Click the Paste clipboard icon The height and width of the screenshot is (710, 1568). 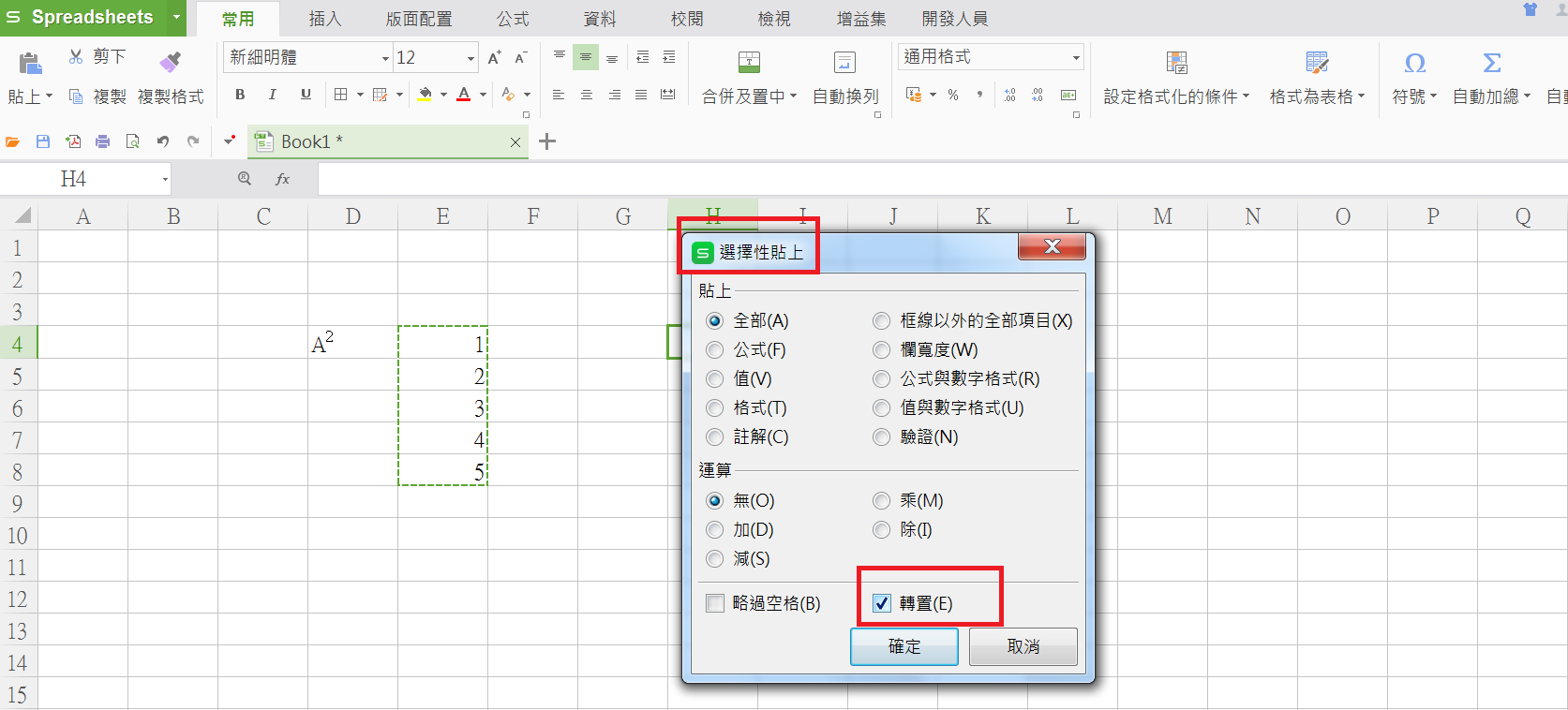(x=30, y=63)
